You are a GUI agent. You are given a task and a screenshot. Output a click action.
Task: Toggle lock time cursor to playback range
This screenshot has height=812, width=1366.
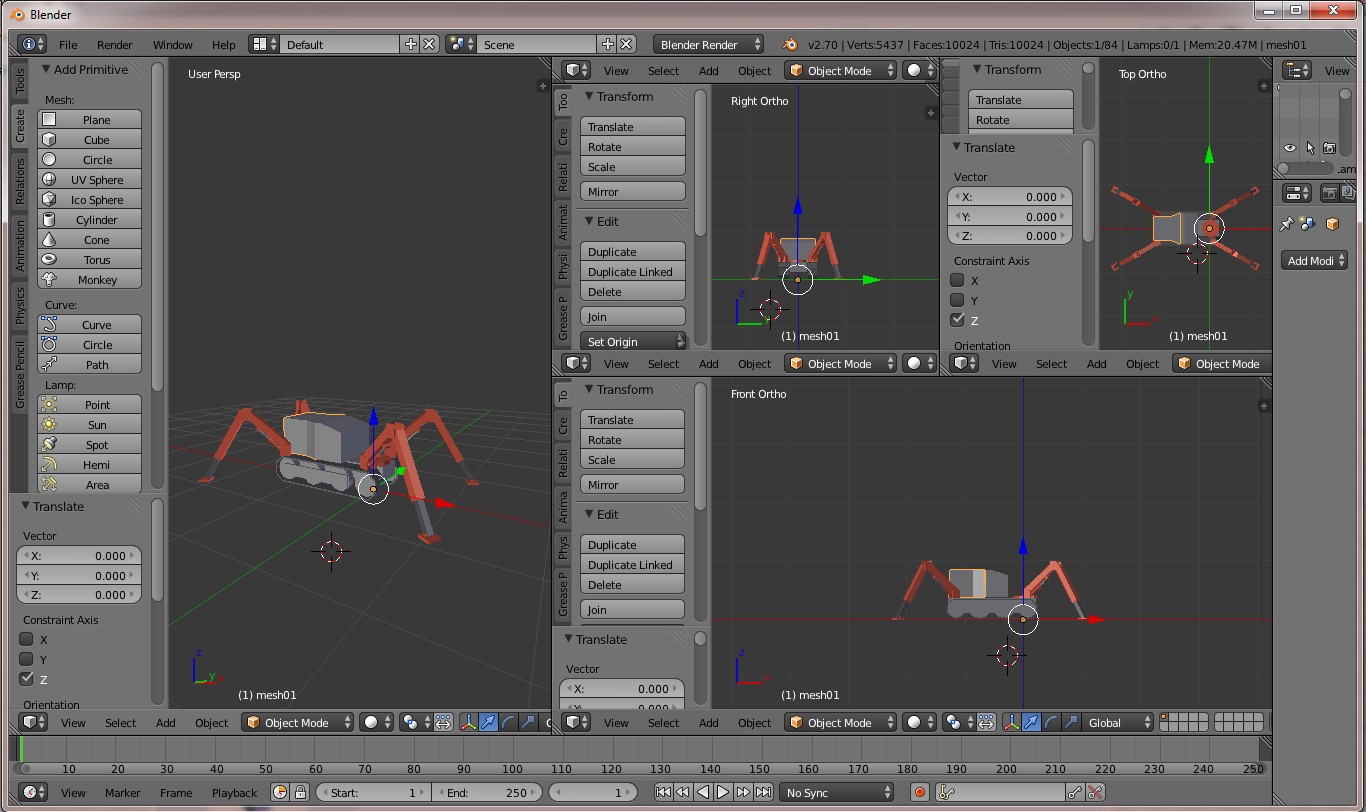[299, 792]
